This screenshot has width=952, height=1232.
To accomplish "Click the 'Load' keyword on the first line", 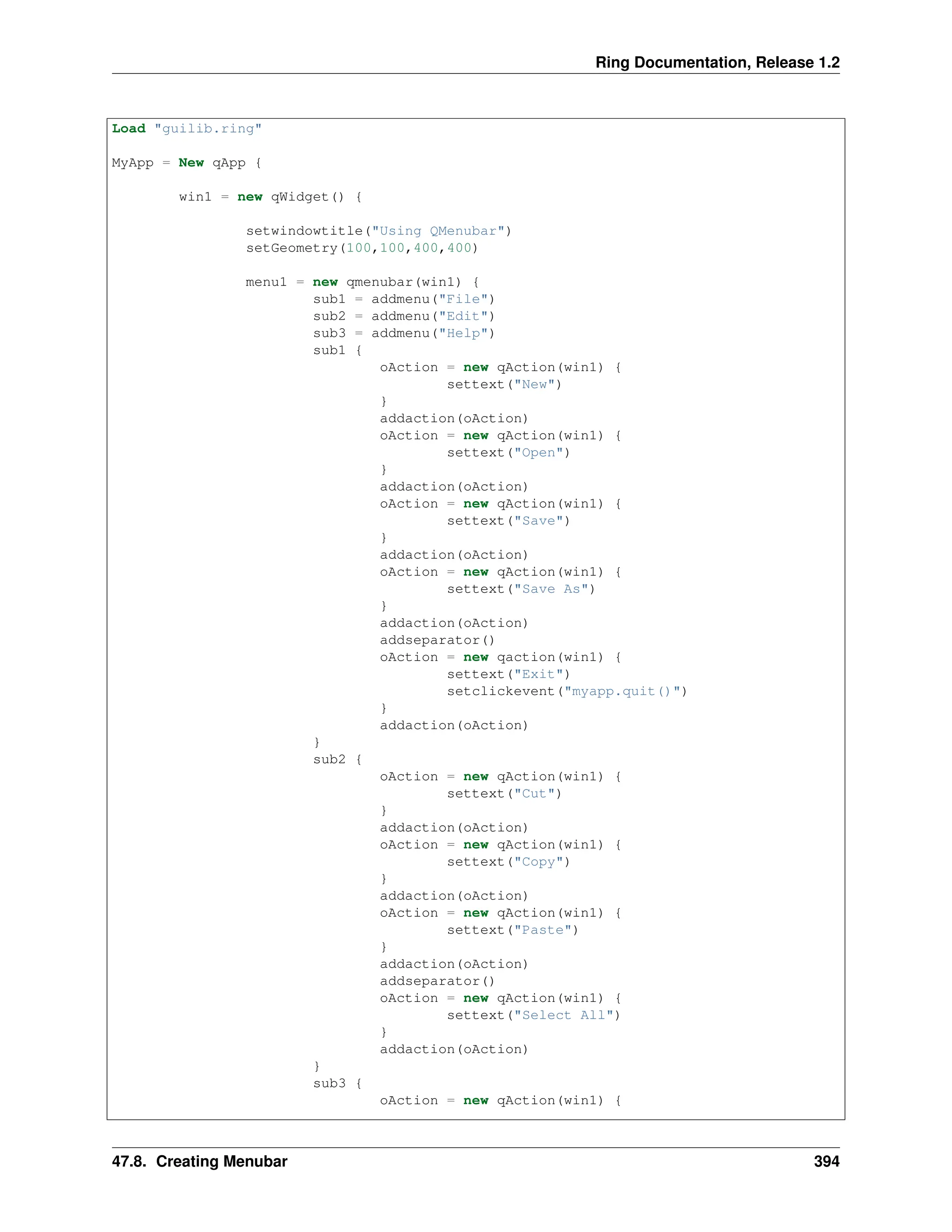I will (x=129, y=129).
